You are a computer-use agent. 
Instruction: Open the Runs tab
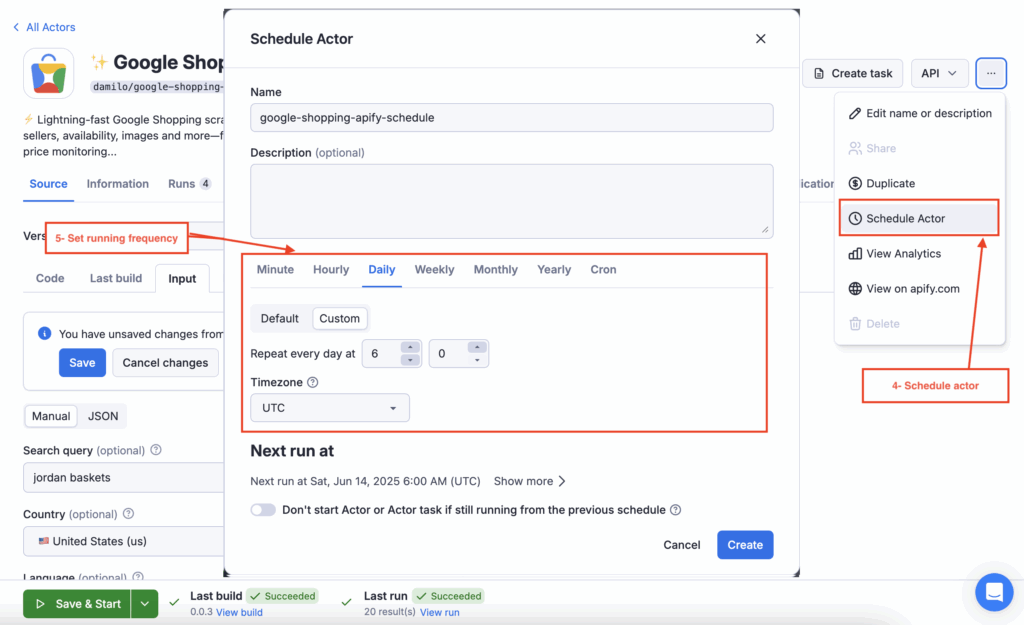[x=189, y=184]
